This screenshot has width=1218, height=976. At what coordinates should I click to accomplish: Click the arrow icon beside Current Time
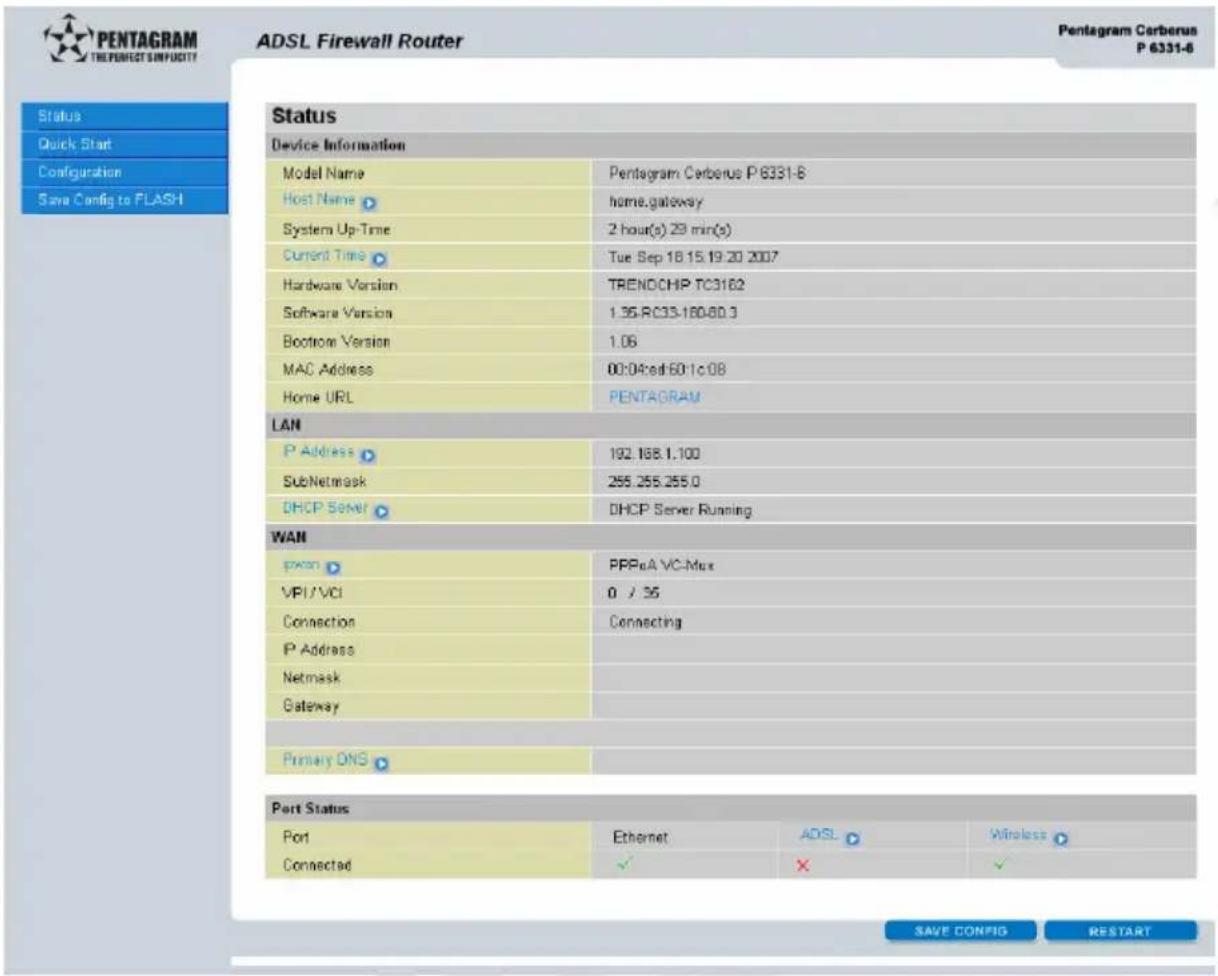[381, 258]
